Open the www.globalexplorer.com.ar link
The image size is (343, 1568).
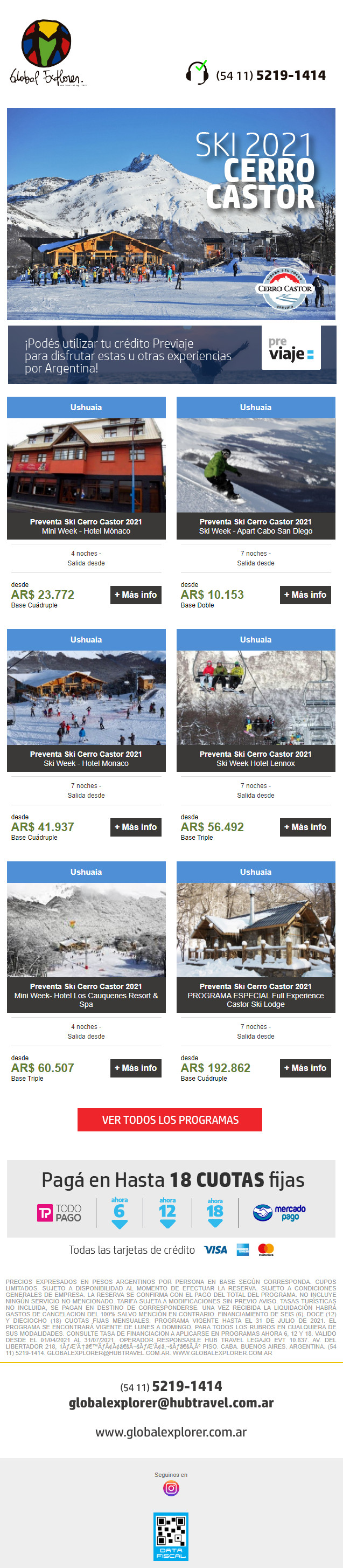171,1432
